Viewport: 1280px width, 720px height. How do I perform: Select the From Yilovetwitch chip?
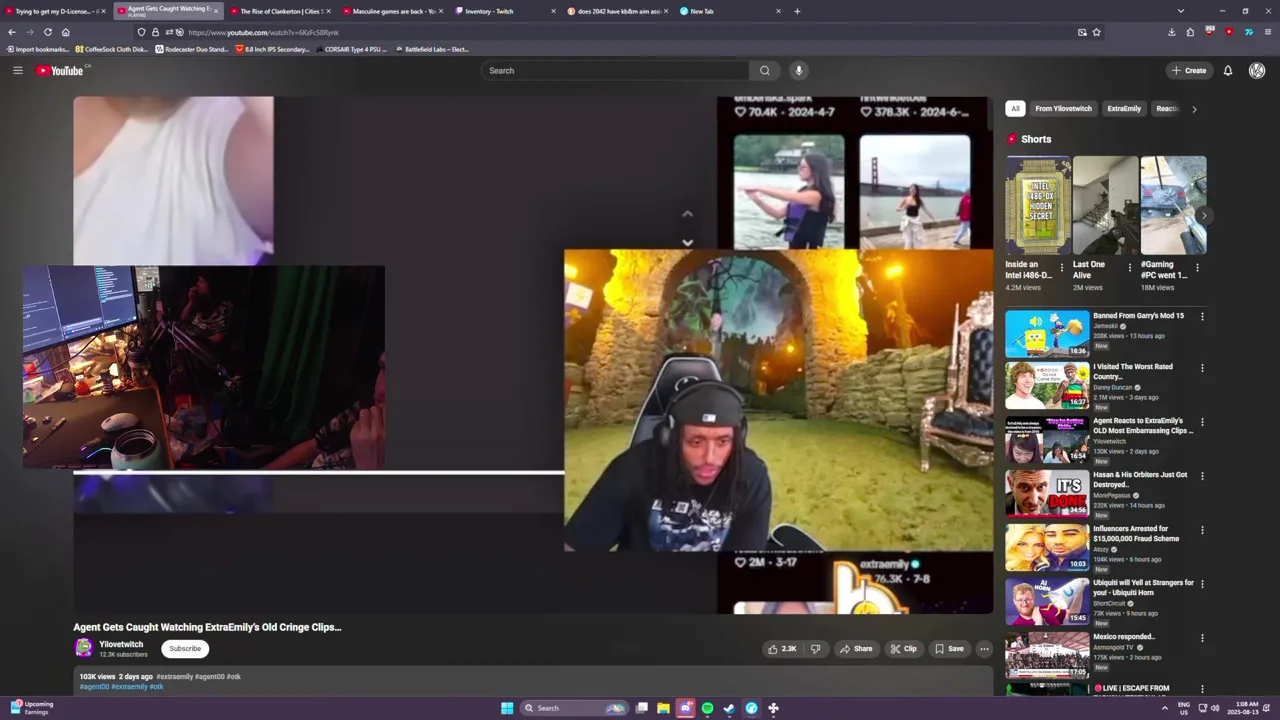pos(1063,108)
